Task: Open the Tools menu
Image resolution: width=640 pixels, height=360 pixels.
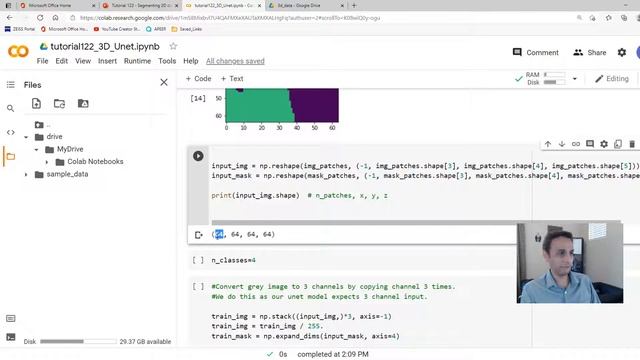Action: [167, 61]
